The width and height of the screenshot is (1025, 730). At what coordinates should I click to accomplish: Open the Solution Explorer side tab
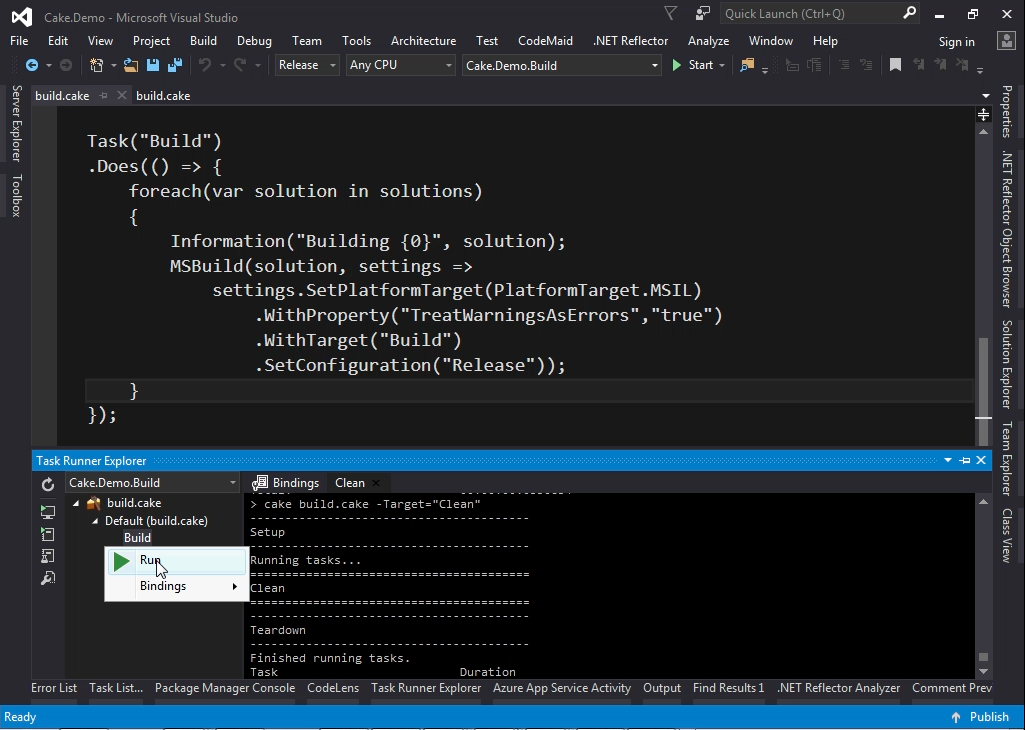(1007, 364)
